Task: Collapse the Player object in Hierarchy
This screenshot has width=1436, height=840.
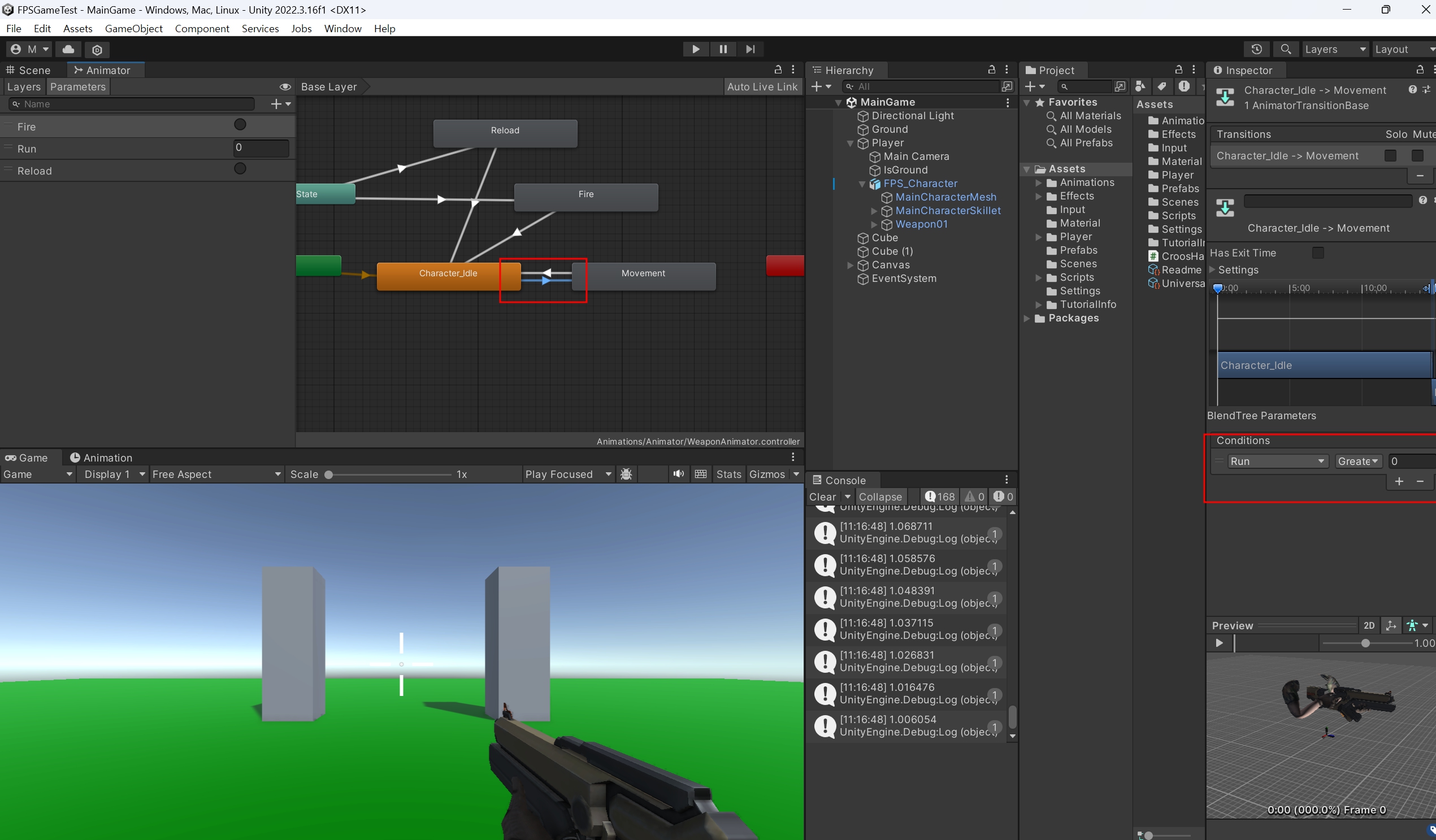Action: [x=850, y=143]
